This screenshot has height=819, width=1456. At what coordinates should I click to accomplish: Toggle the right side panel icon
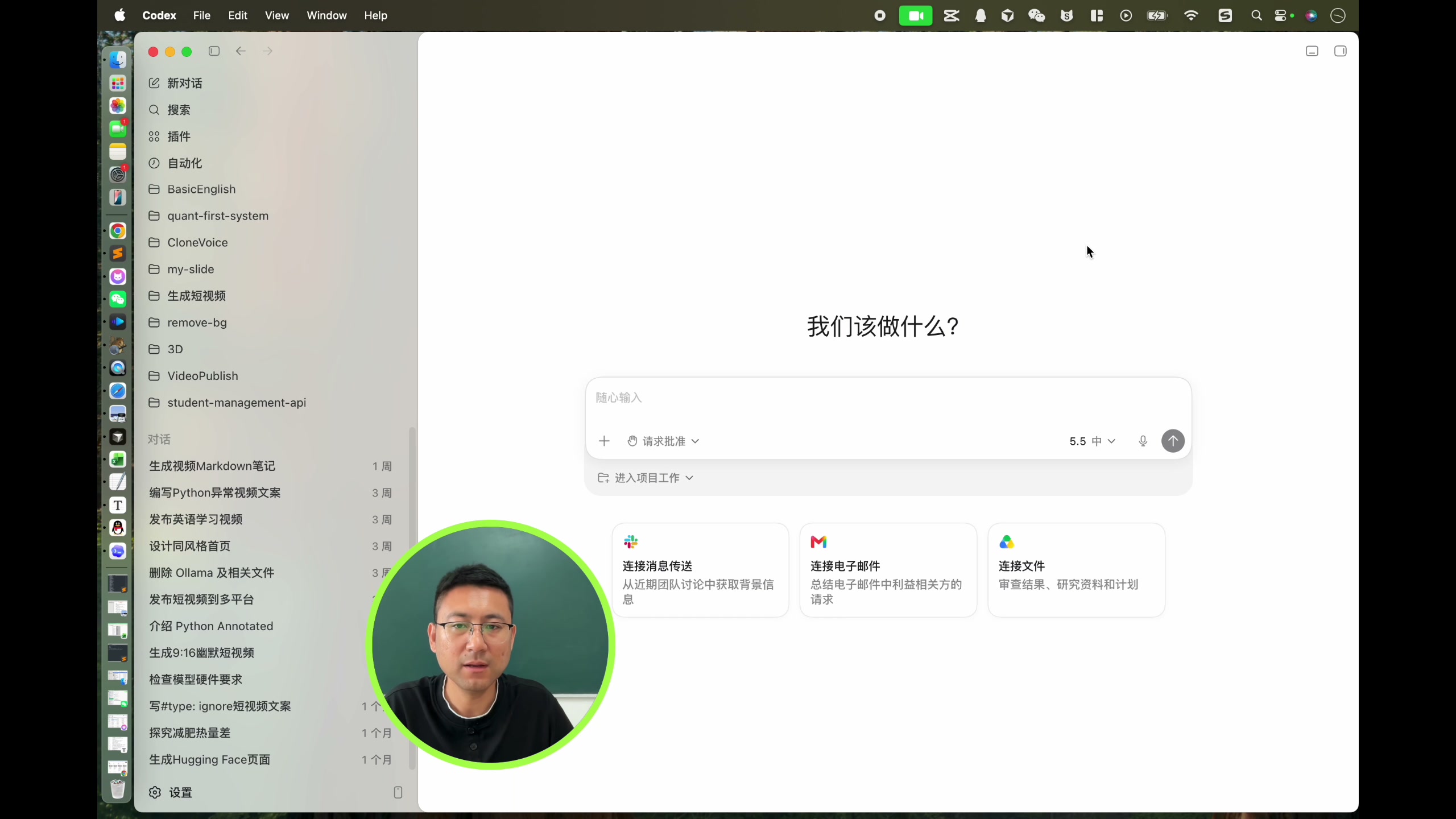click(x=1341, y=51)
